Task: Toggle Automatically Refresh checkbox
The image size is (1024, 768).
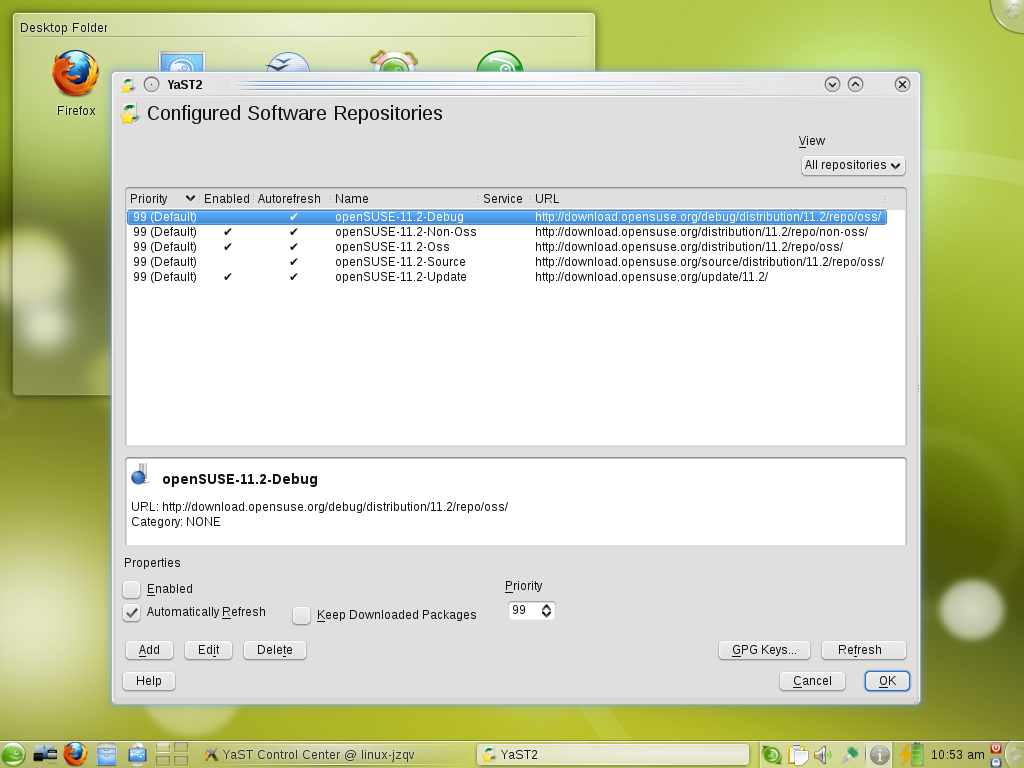Action: pyautogui.click(x=132, y=613)
